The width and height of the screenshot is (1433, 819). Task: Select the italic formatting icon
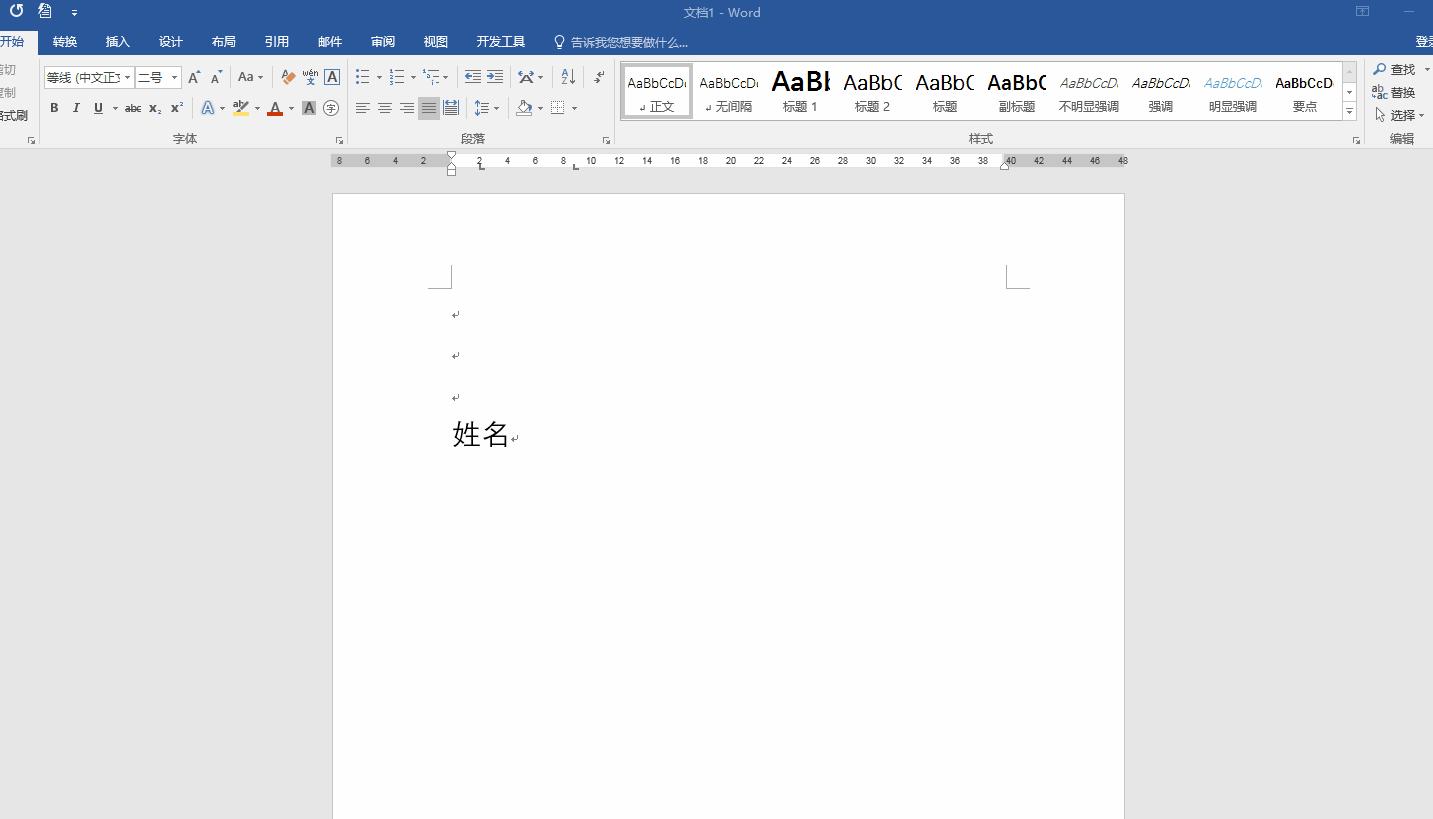pos(76,108)
